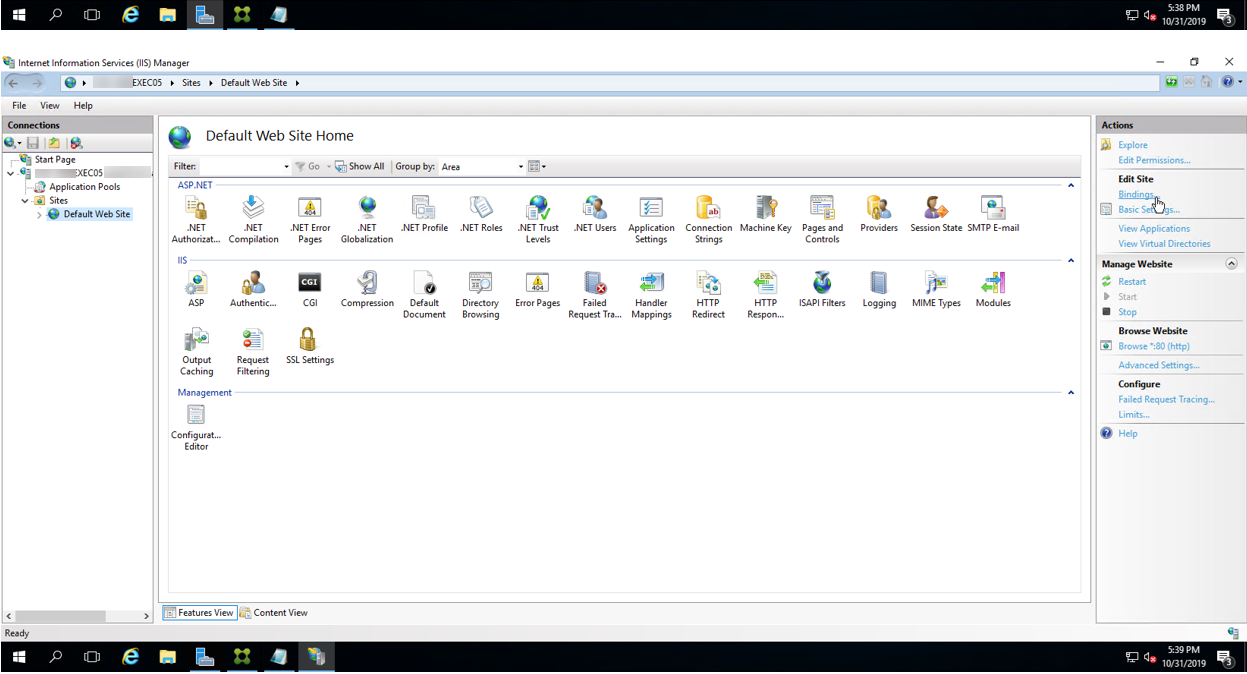Image resolution: width=1247 pixels, height=674 pixels.
Task: Open the Machine Key feature
Action: click(x=765, y=214)
